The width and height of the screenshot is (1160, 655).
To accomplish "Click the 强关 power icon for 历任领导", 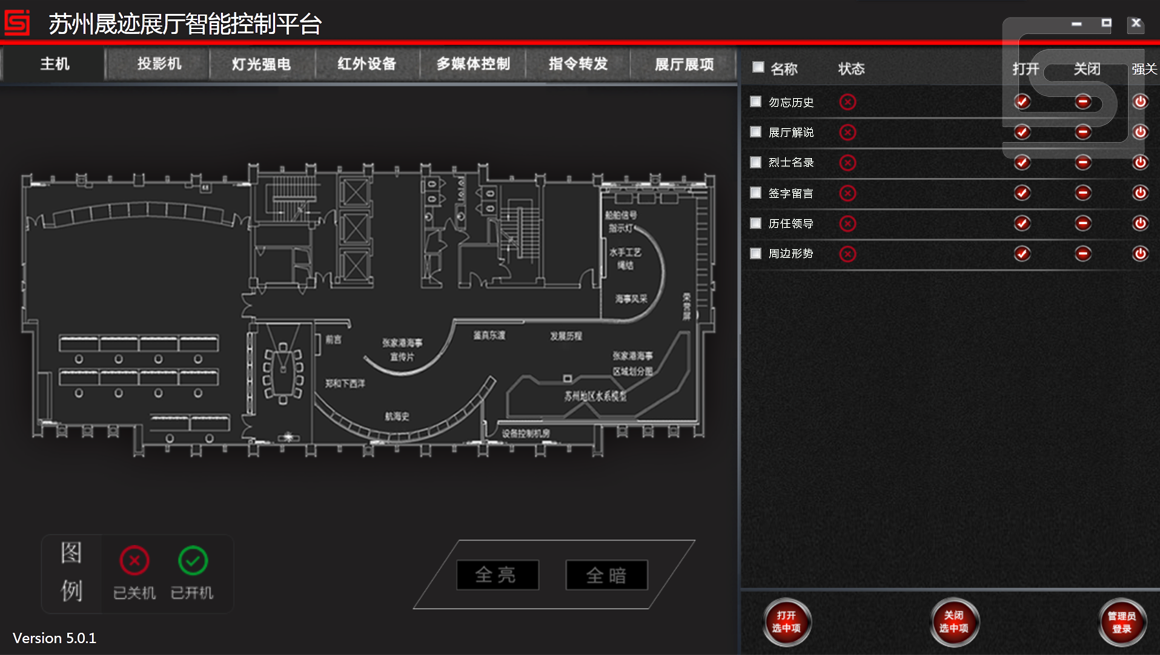I will [1139, 223].
